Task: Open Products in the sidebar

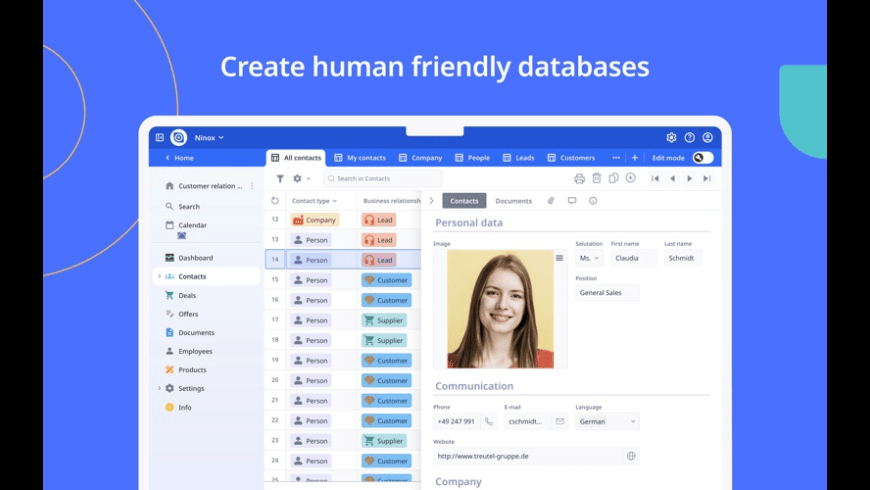Action: click(x=192, y=370)
